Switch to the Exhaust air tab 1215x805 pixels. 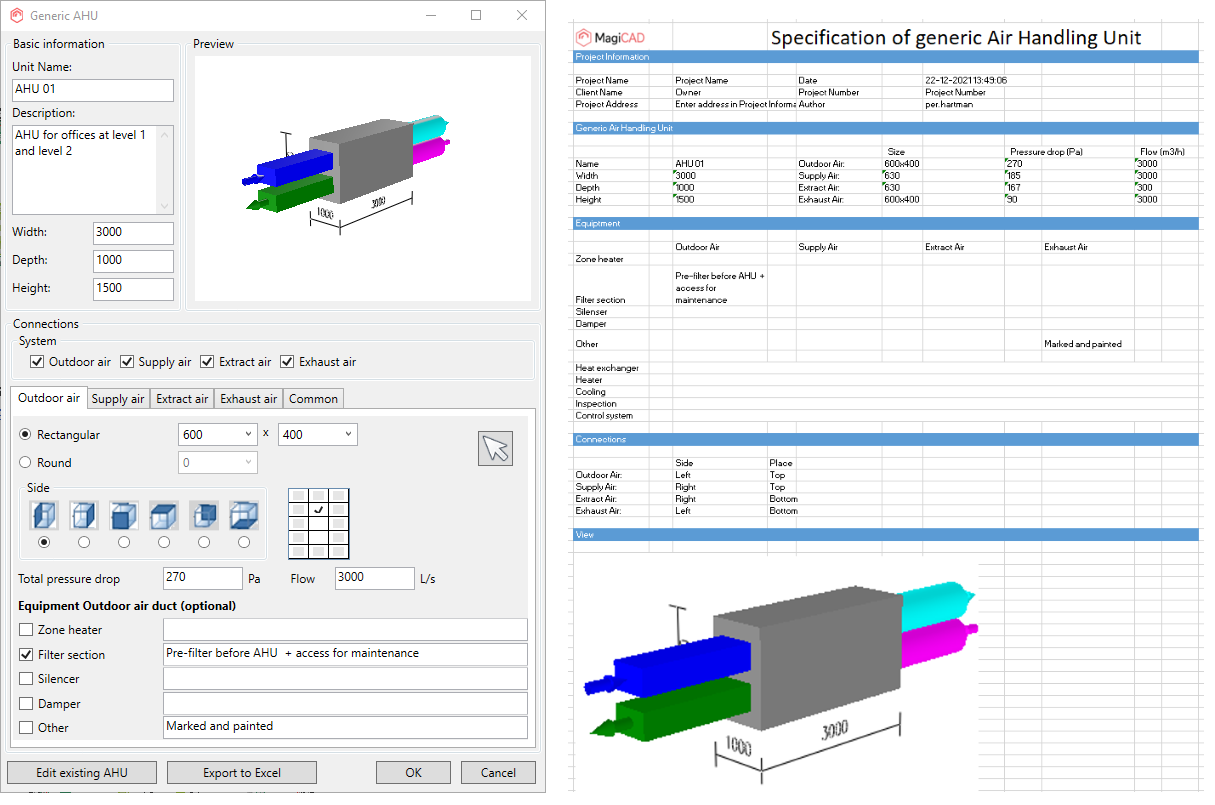coord(248,399)
